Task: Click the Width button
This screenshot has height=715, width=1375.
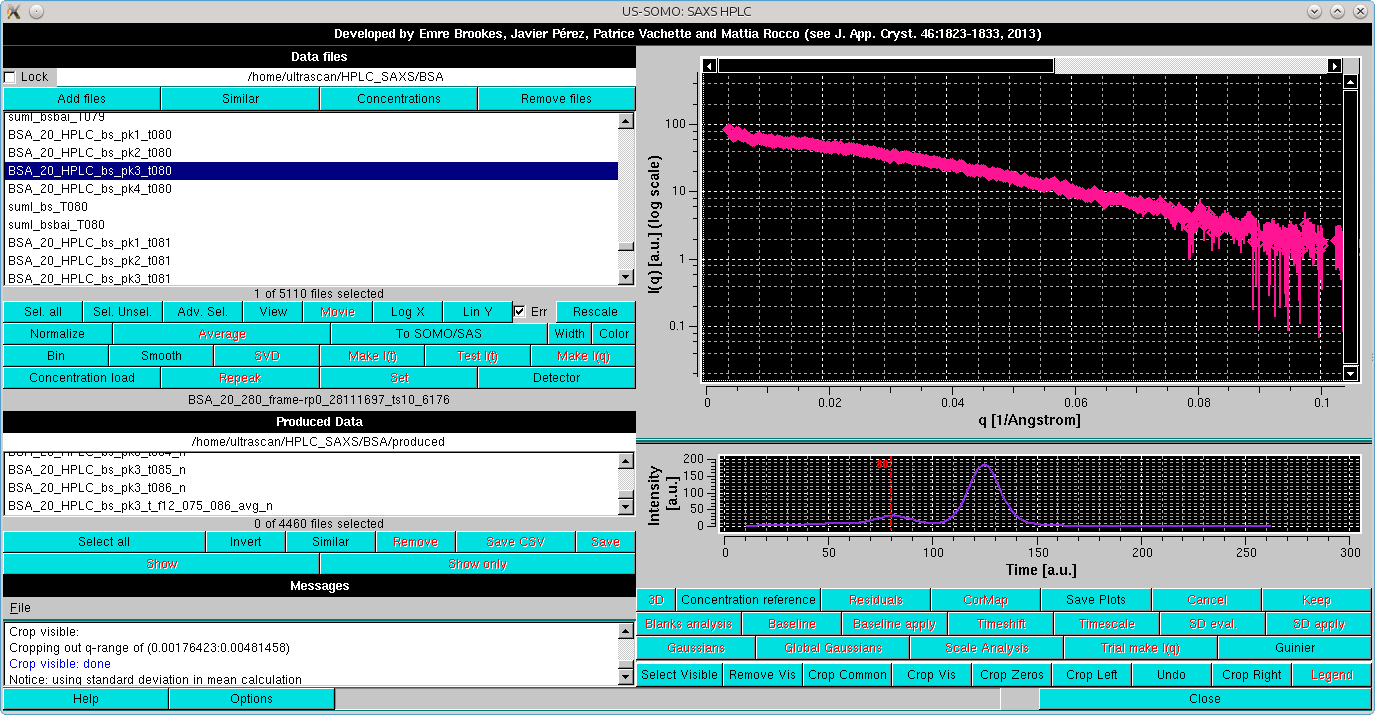Action: [x=570, y=334]
